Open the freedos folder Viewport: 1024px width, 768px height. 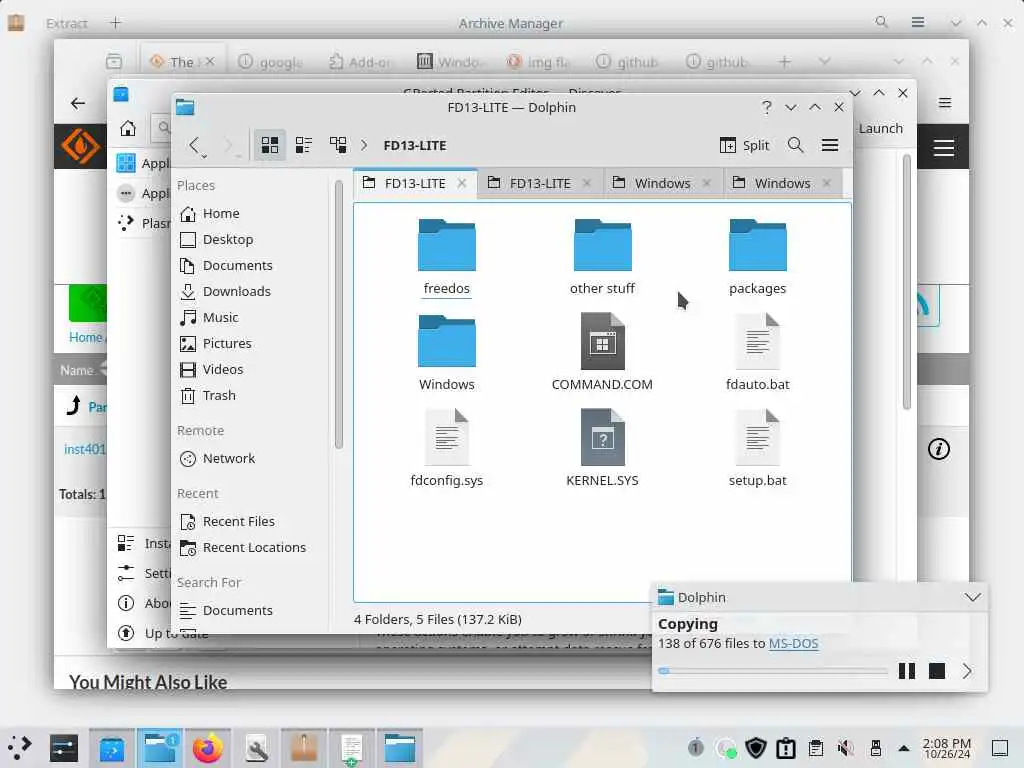click(447, 257)
